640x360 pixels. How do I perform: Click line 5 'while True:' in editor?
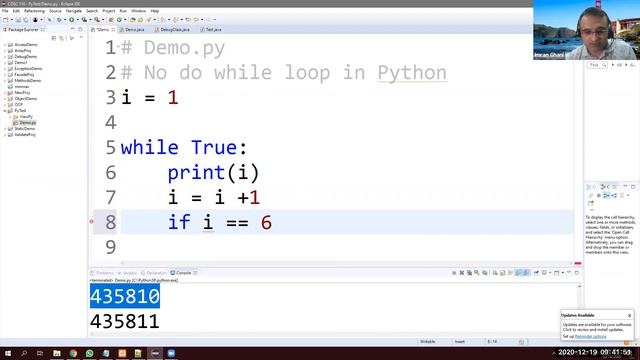coord(184,147)
